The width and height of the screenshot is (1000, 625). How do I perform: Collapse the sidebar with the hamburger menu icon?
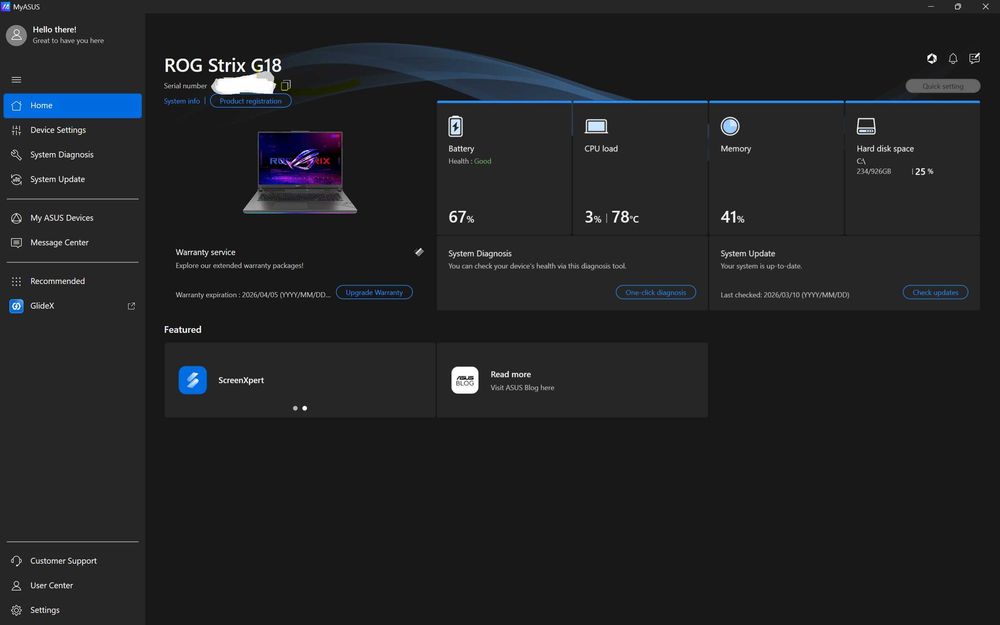point(17,80)
